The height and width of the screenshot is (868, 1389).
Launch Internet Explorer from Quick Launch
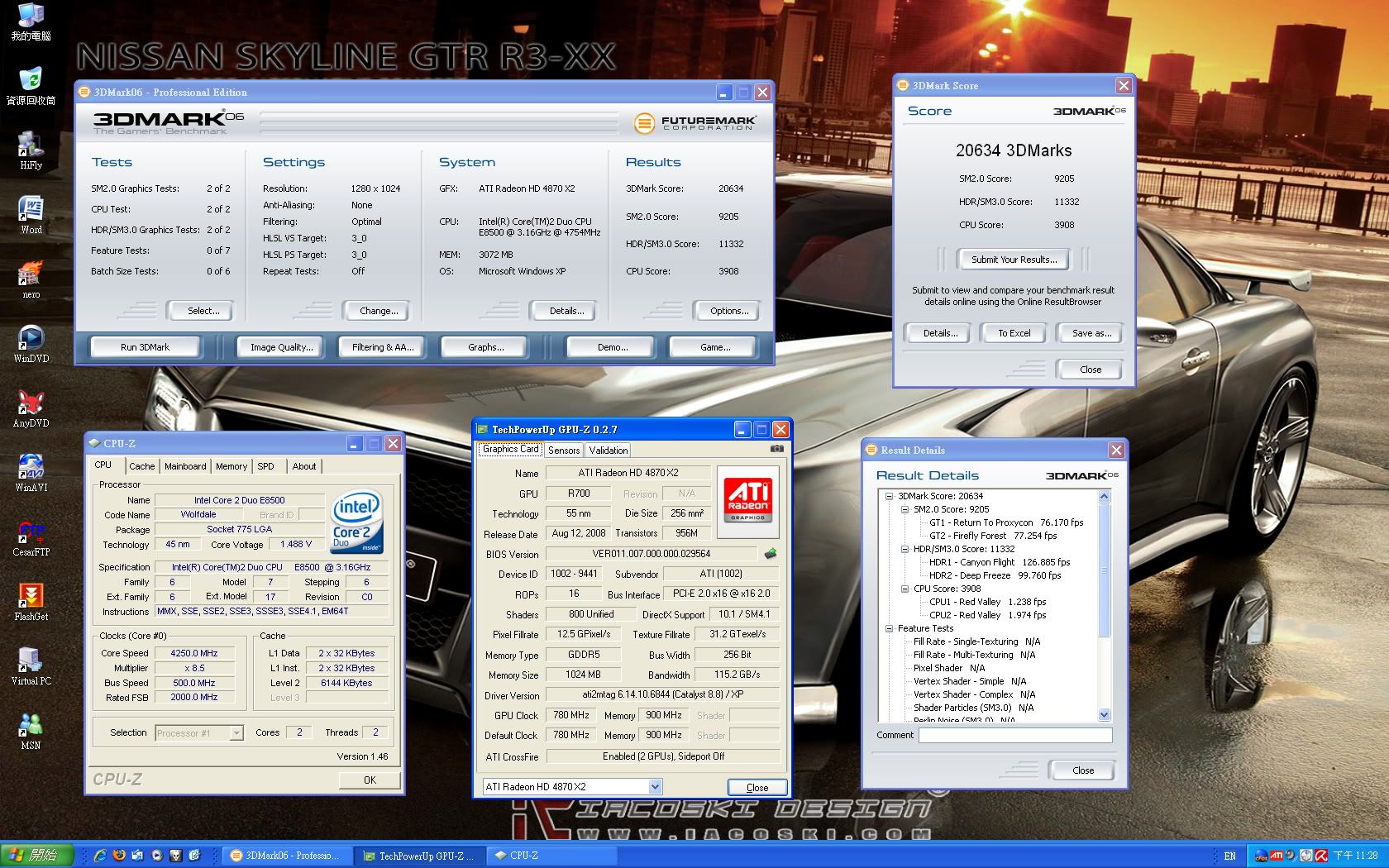pos(100,856)
